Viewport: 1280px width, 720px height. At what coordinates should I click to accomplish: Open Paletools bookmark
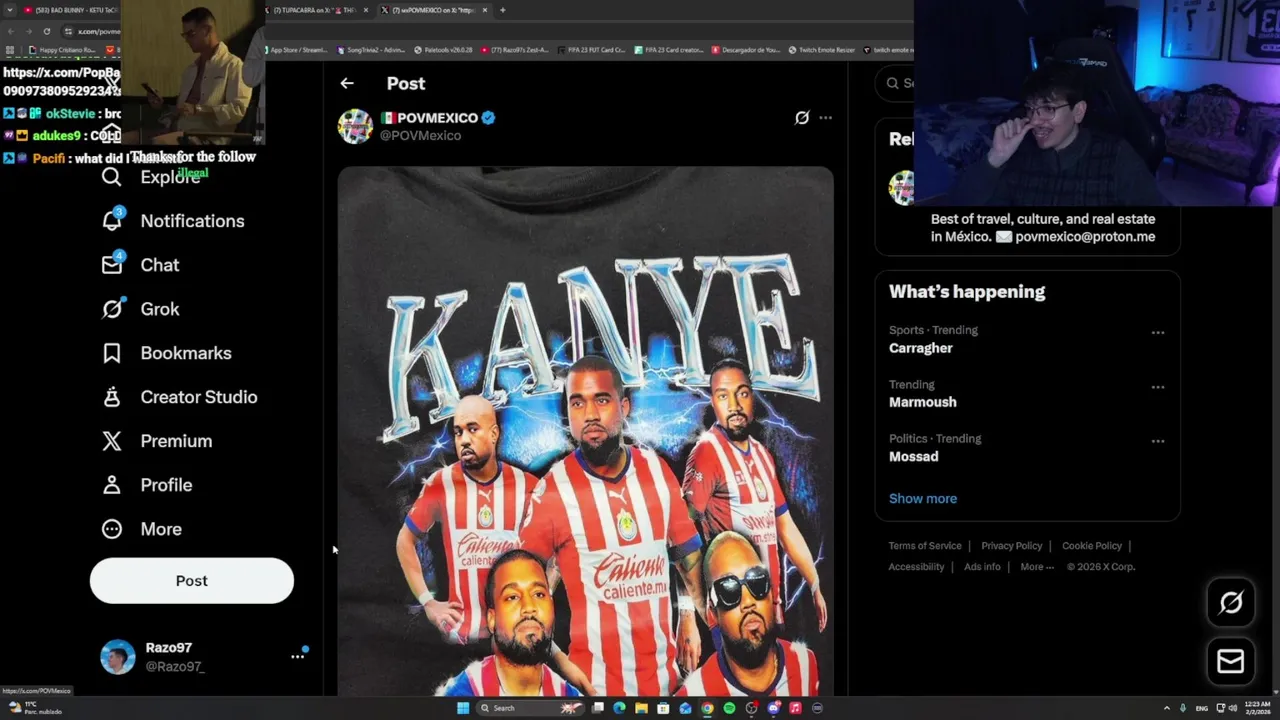[445, 50]
